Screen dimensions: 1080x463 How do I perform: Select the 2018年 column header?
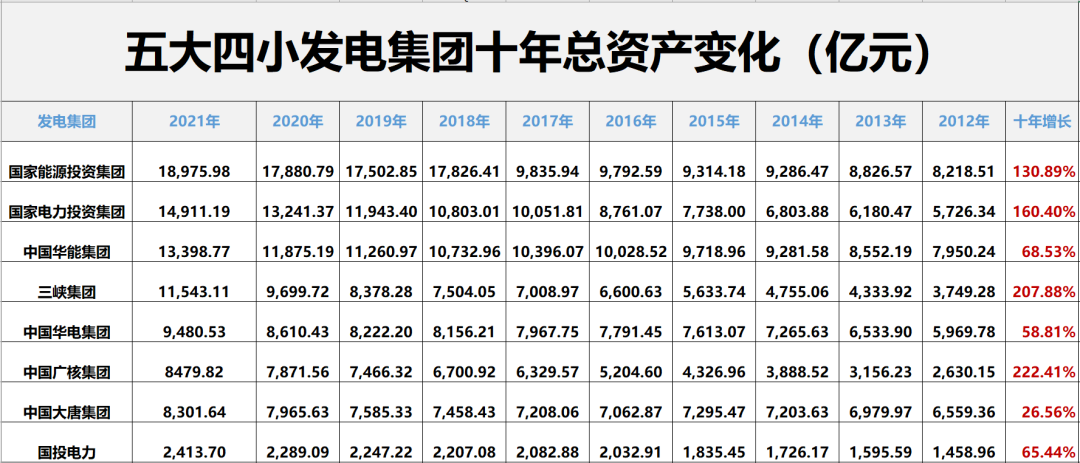[464, 122]
